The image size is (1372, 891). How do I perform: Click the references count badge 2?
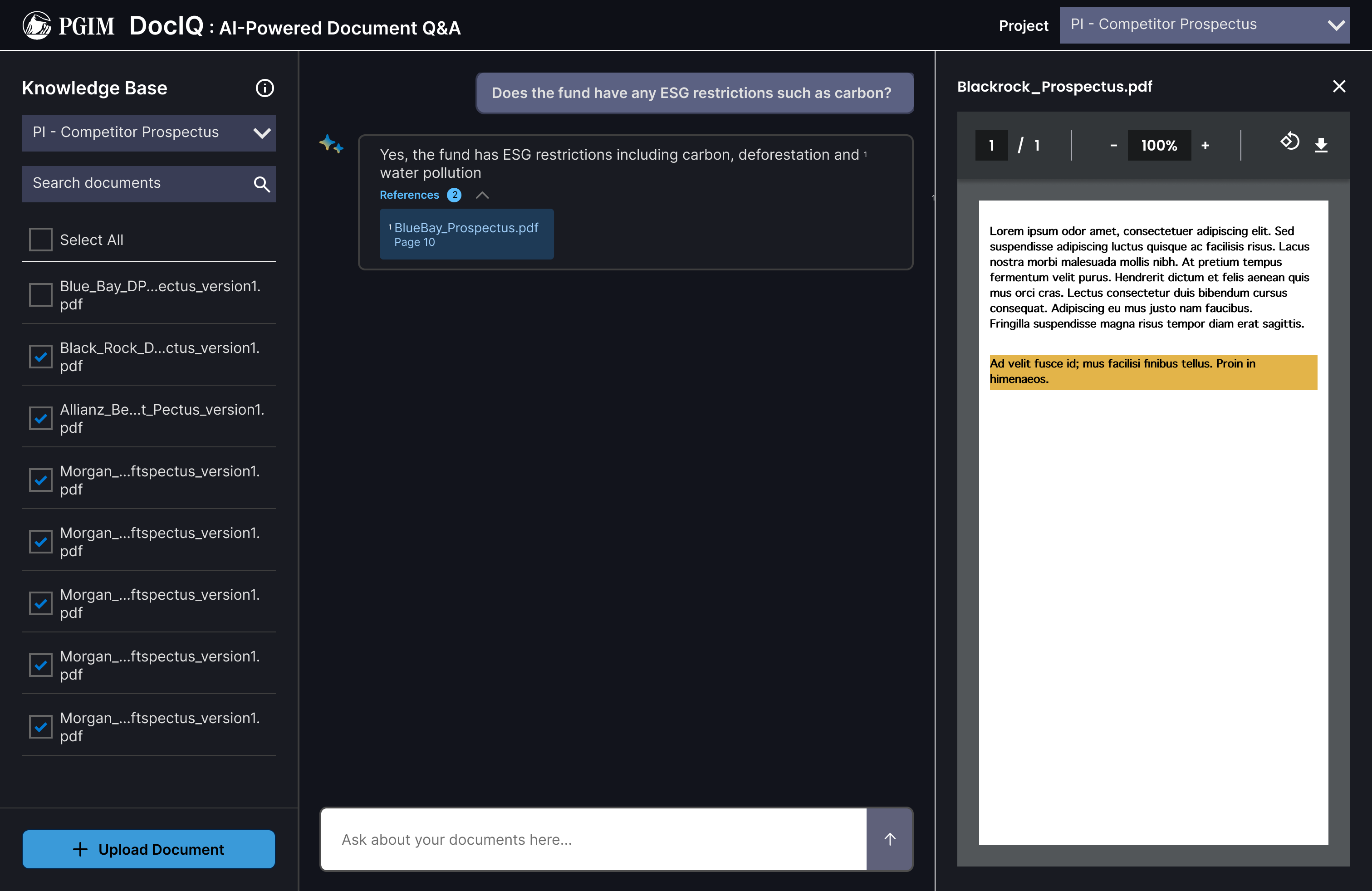pyautogui.click(x=454, y=196)
